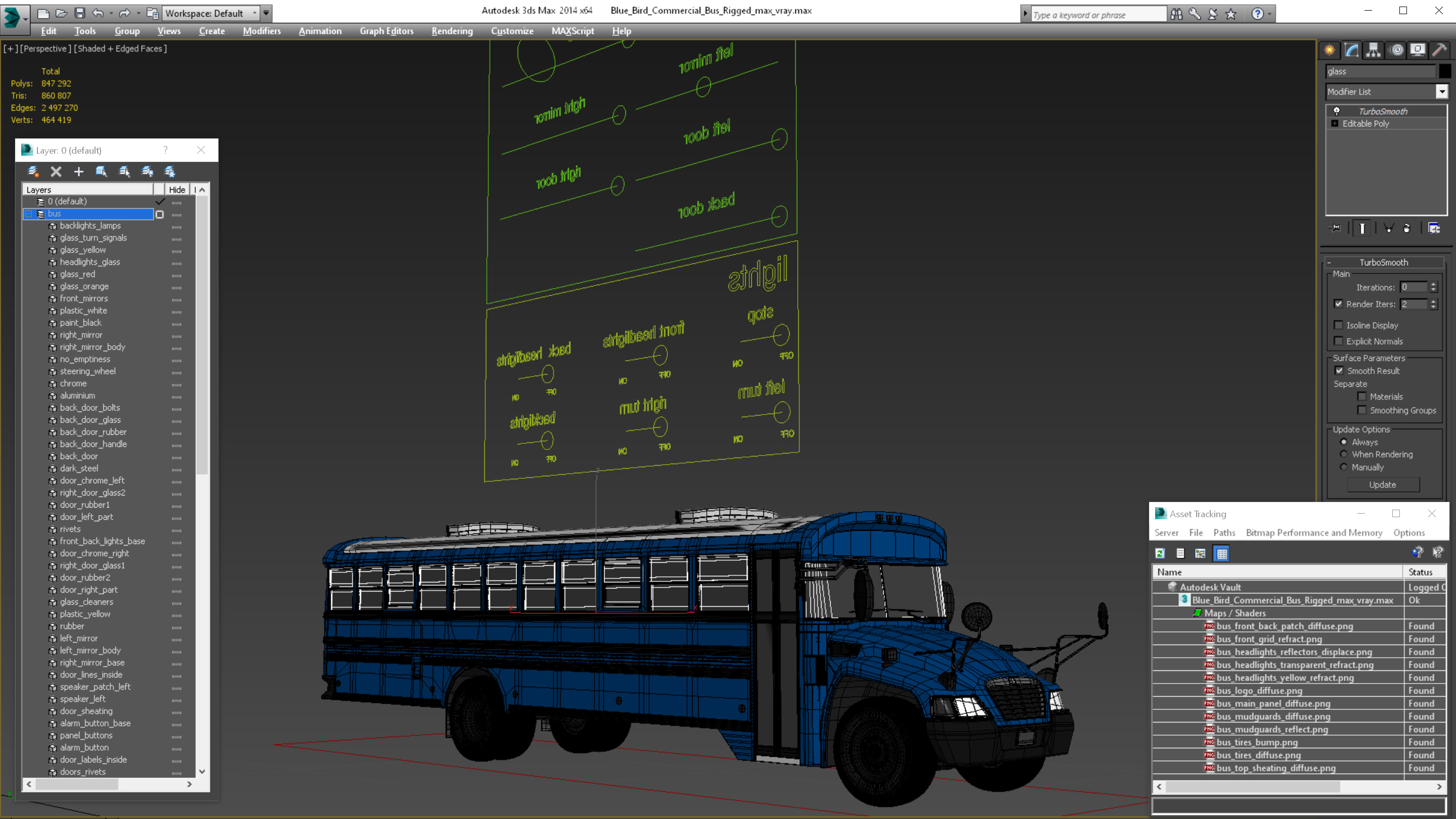Open the viewport [+] menu
Image resolution: width=1456 pixels, height=819 pixels.
[10, 49]
